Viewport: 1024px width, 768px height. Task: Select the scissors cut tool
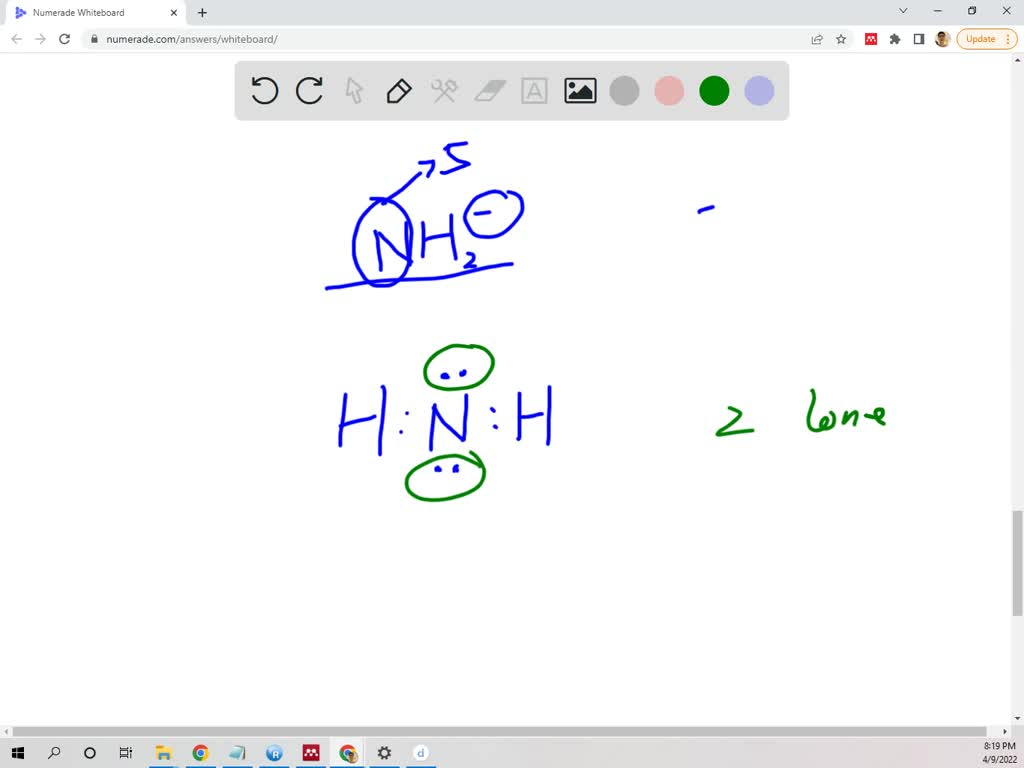pyautogui.click(x=444, y=91)
